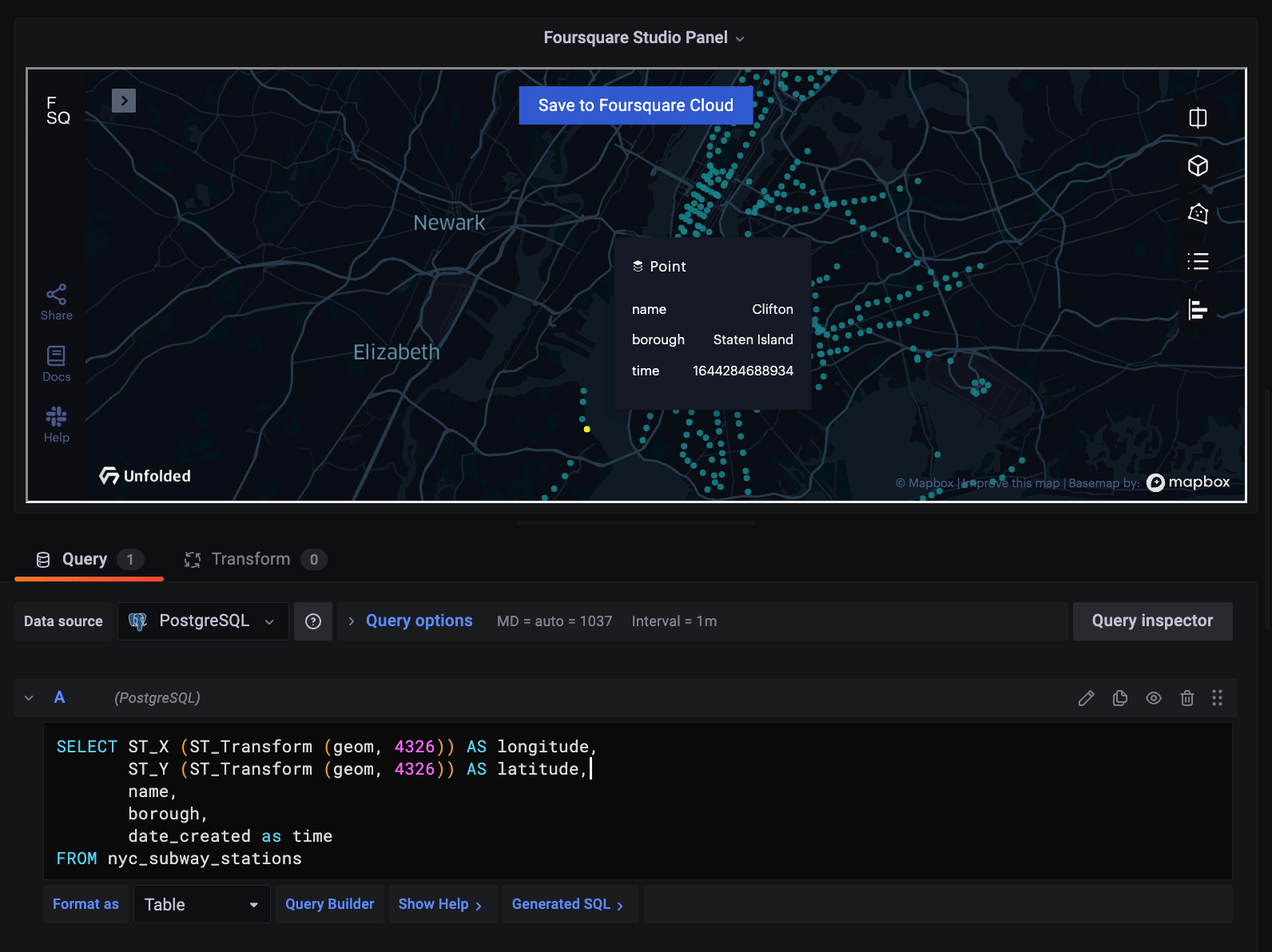Click the Transform tab icon

193,560
